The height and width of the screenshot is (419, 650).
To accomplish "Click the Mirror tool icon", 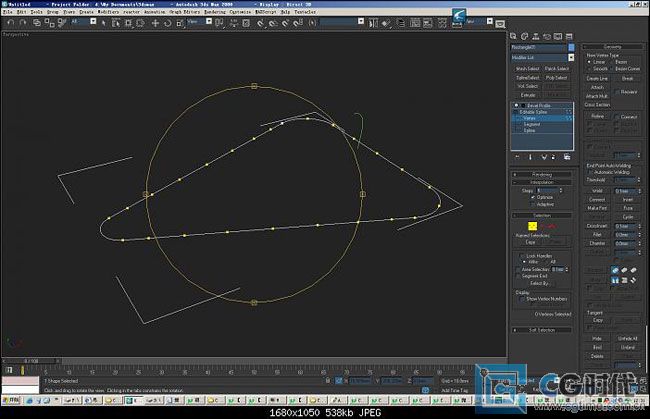I will (x=373, y=23).
